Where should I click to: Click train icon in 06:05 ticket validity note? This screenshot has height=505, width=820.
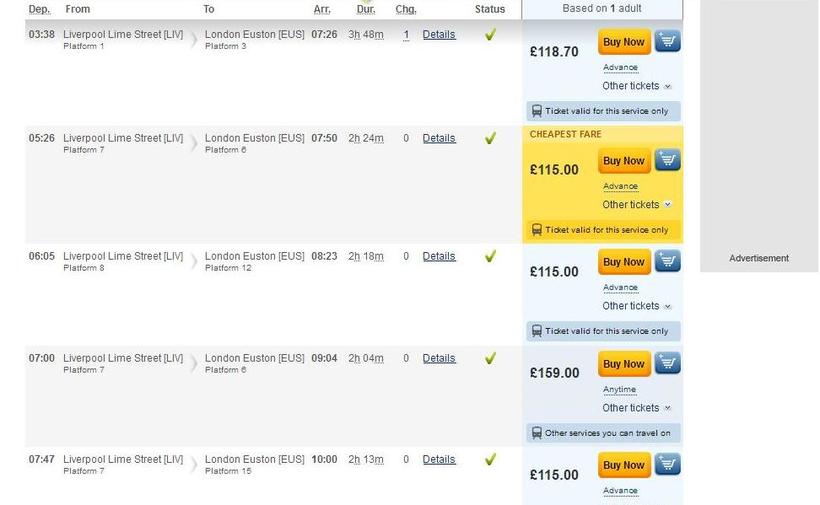tap(537, 331)
